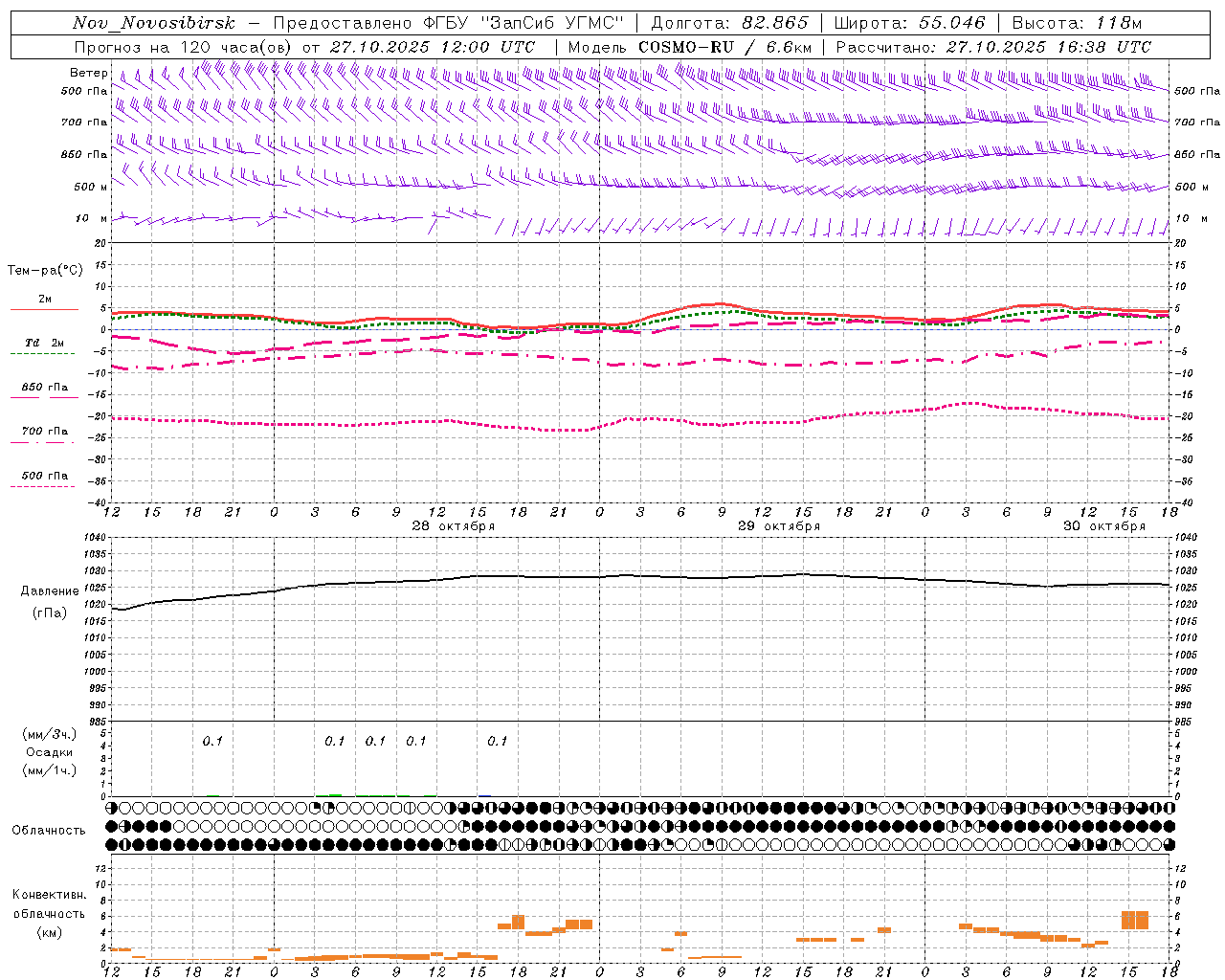The height and width of the screenshot is (980, 1225).
Task: Click the '28 октября' date label
Action: tap(454, 526)
